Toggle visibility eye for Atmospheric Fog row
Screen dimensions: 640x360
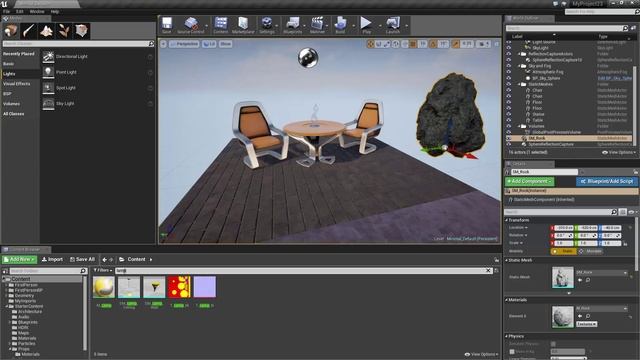pyautogui.click(x=509, y=72)
